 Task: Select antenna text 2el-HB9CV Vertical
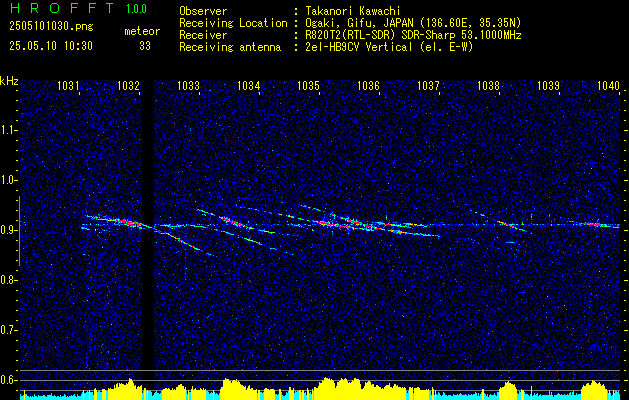pos(359,47)
